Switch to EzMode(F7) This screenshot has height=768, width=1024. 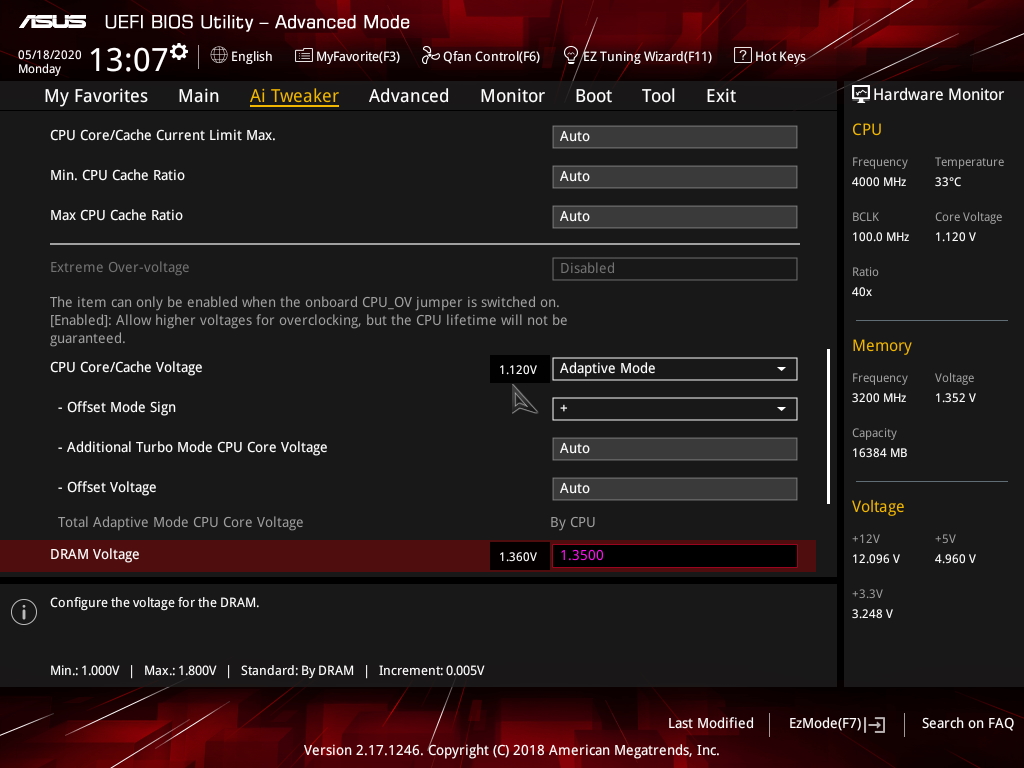pyautogui.click(x=825, y=723)
